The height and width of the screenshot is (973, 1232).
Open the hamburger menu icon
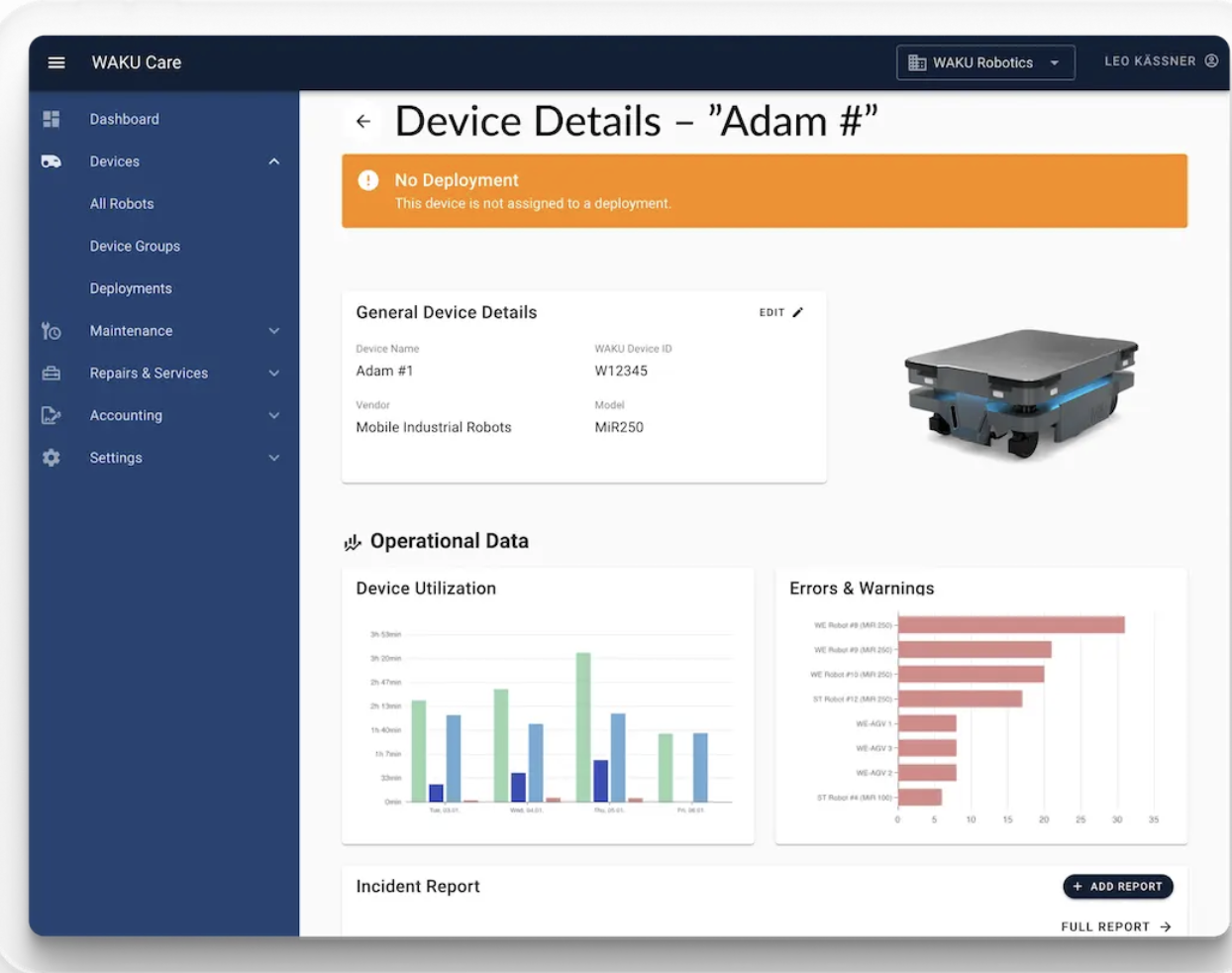[56, 62]
